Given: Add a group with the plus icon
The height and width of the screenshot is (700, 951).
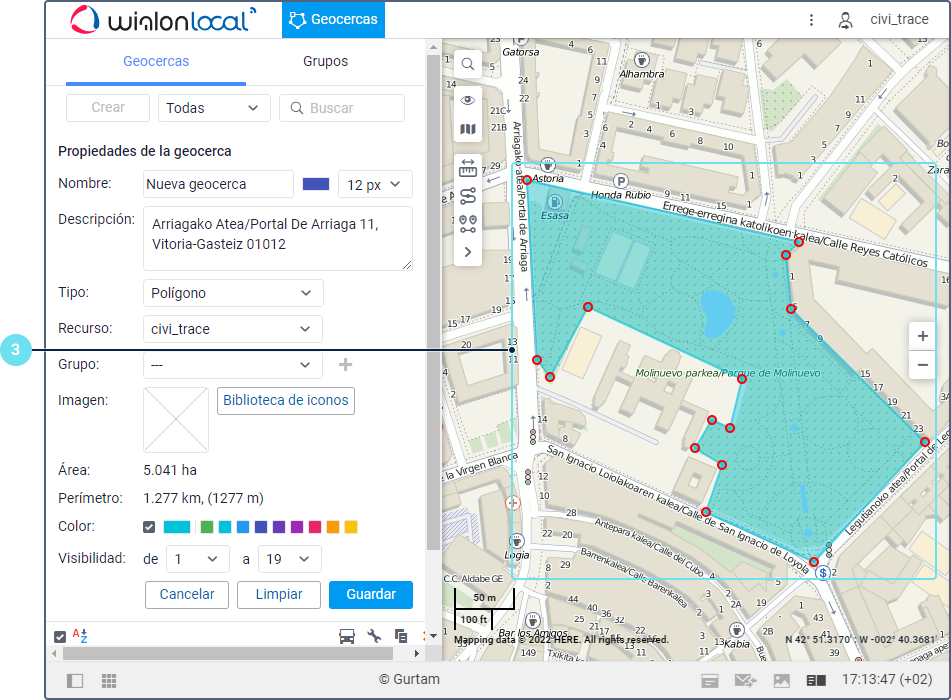Looking at the screenshot, I should [x=345, y=365].
